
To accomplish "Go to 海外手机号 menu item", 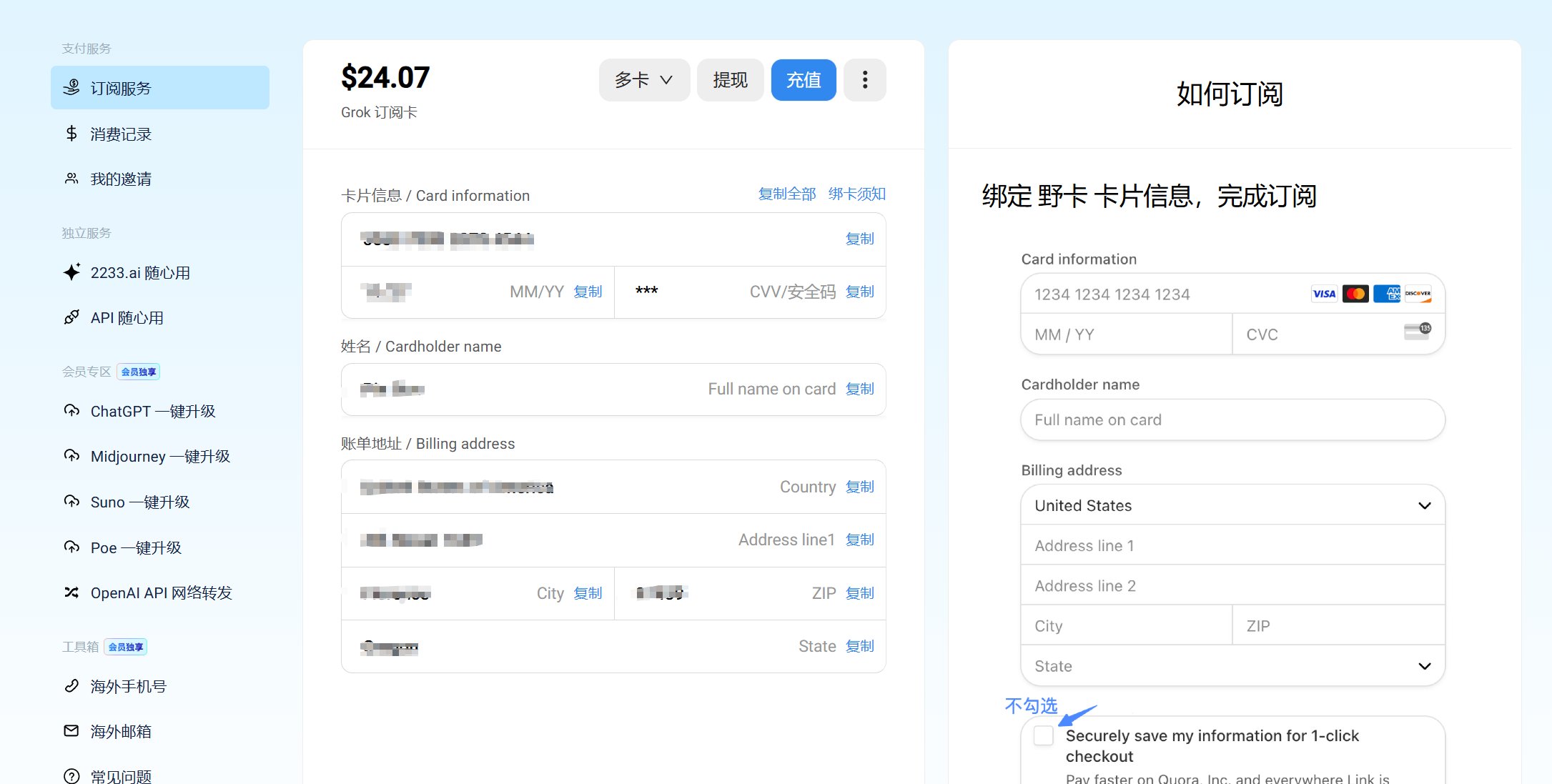I will pyautogui.click(x=129, y=686).
